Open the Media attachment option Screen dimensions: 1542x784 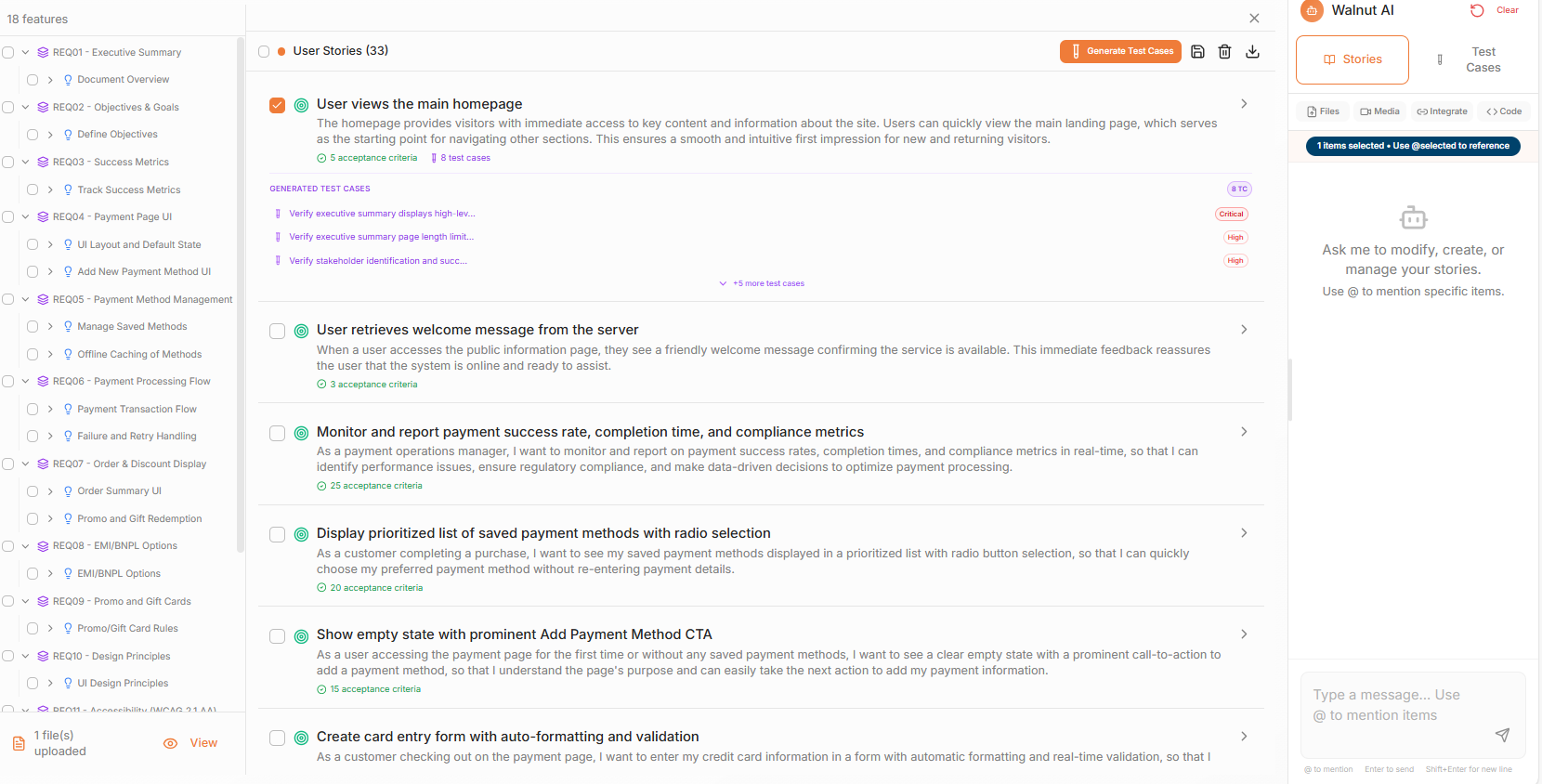click(x=1379, y=111)
